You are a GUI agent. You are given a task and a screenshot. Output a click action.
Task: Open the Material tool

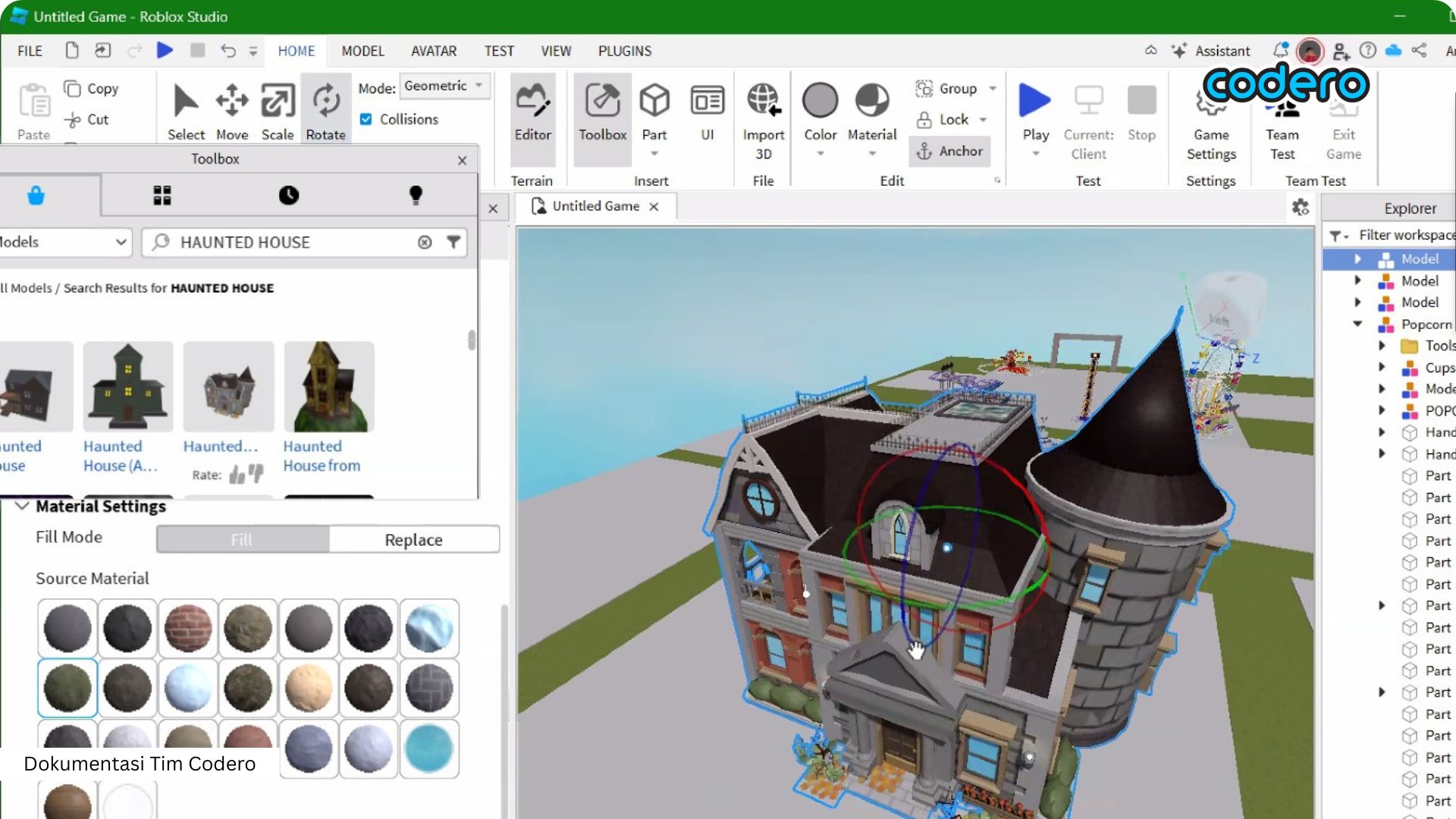(x=872, y=112)
